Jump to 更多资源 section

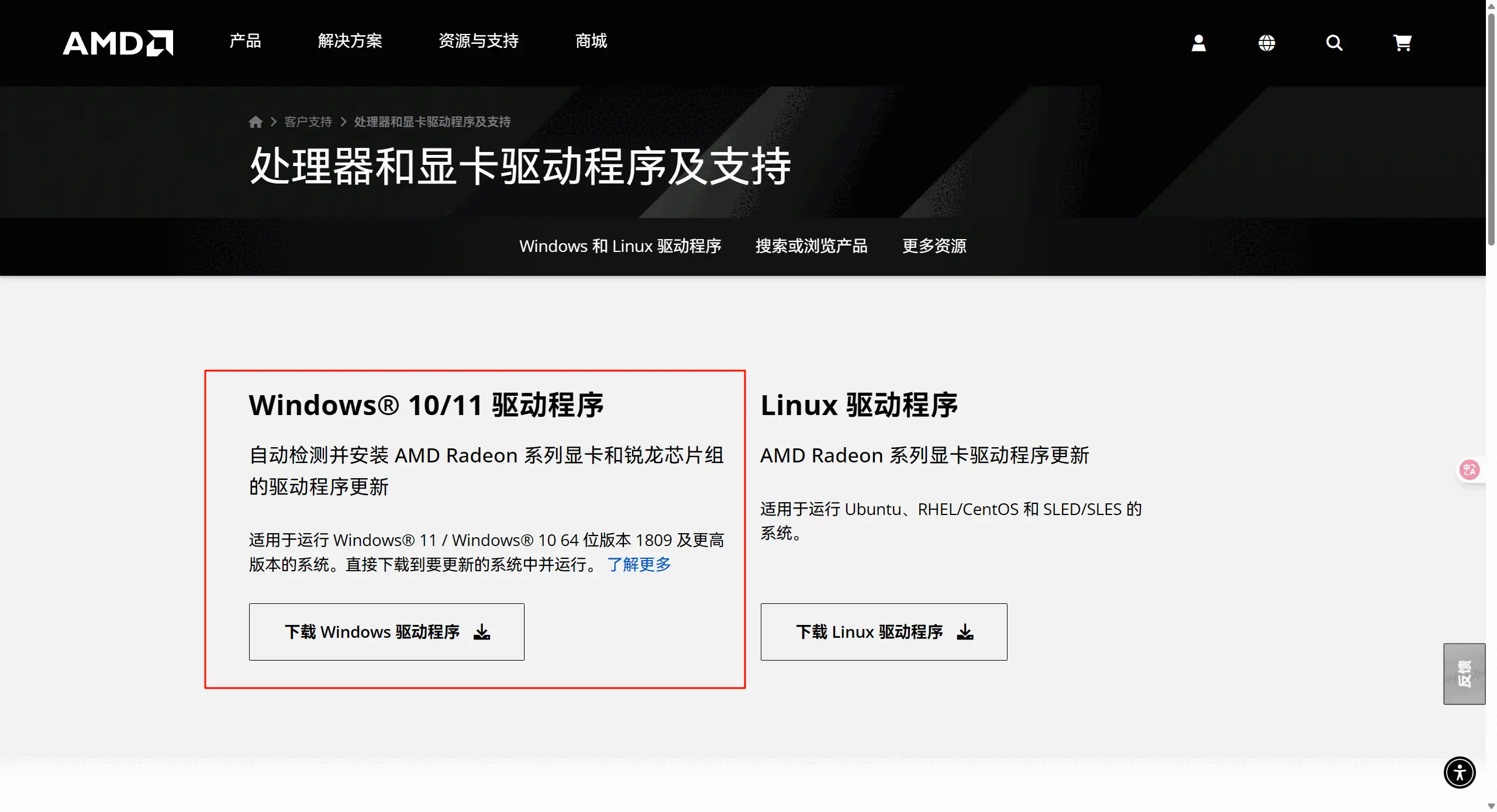(934, 246)
